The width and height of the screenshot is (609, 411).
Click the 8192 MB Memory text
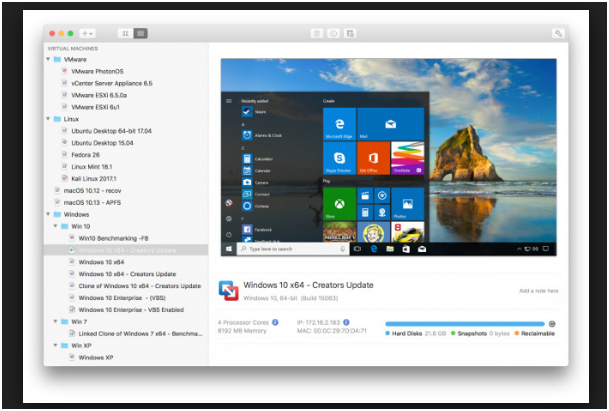(x=242, y=331)
